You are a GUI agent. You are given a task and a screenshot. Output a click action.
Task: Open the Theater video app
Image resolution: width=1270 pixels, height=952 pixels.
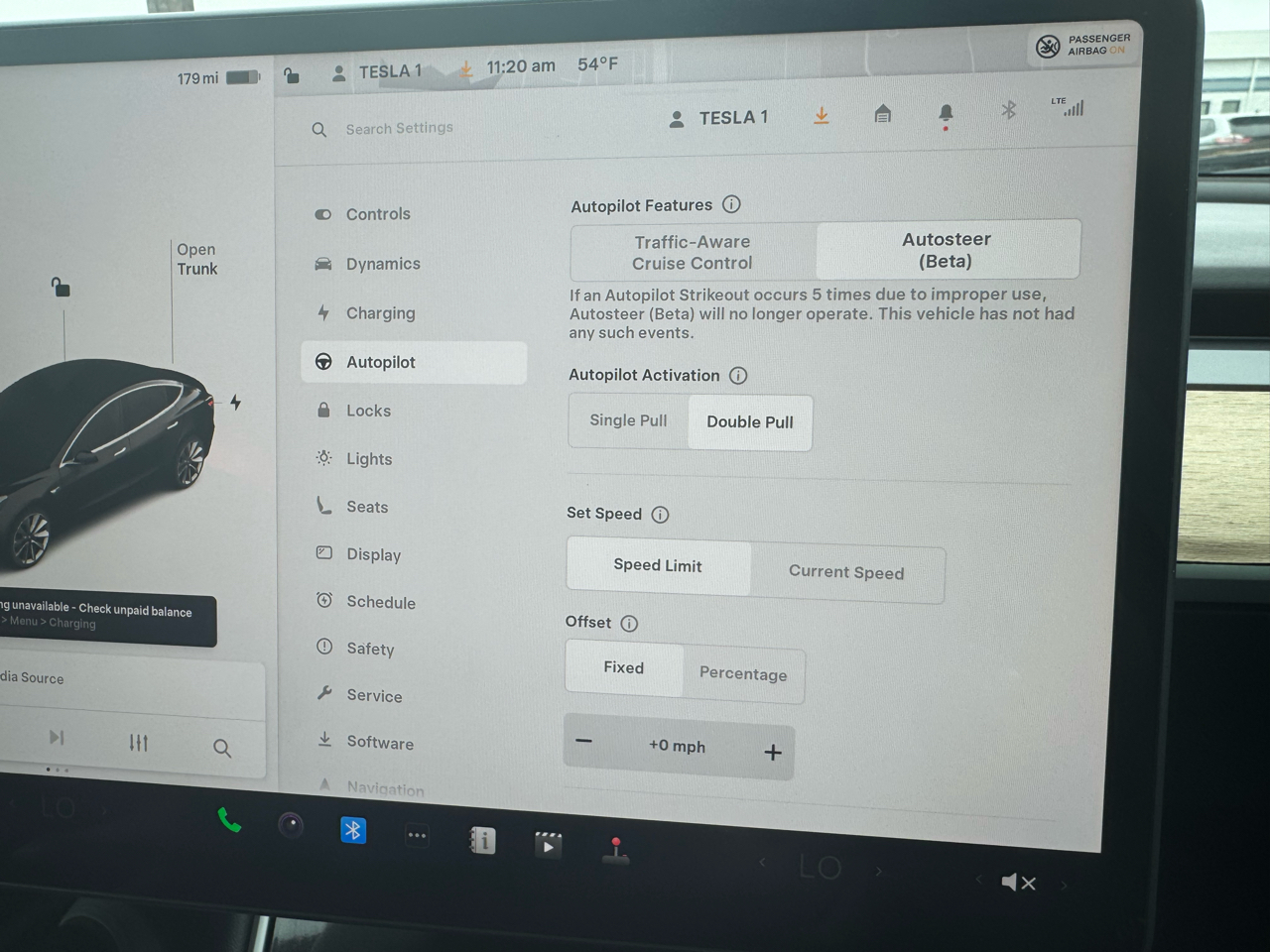pyautogui.click(x=548, y=845)
